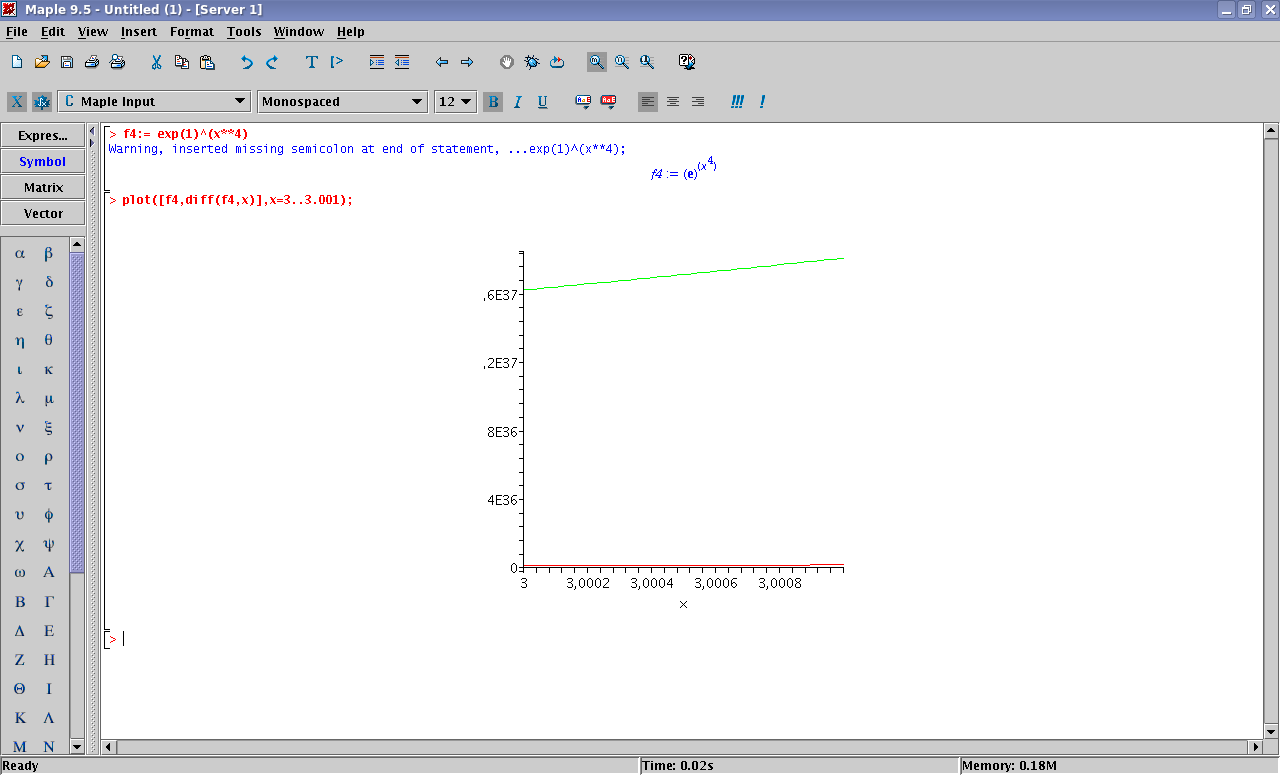Toggle underline formatting
Image resolution: width=1280 pixels, height=775 pixels.
[x=543, y=101]
